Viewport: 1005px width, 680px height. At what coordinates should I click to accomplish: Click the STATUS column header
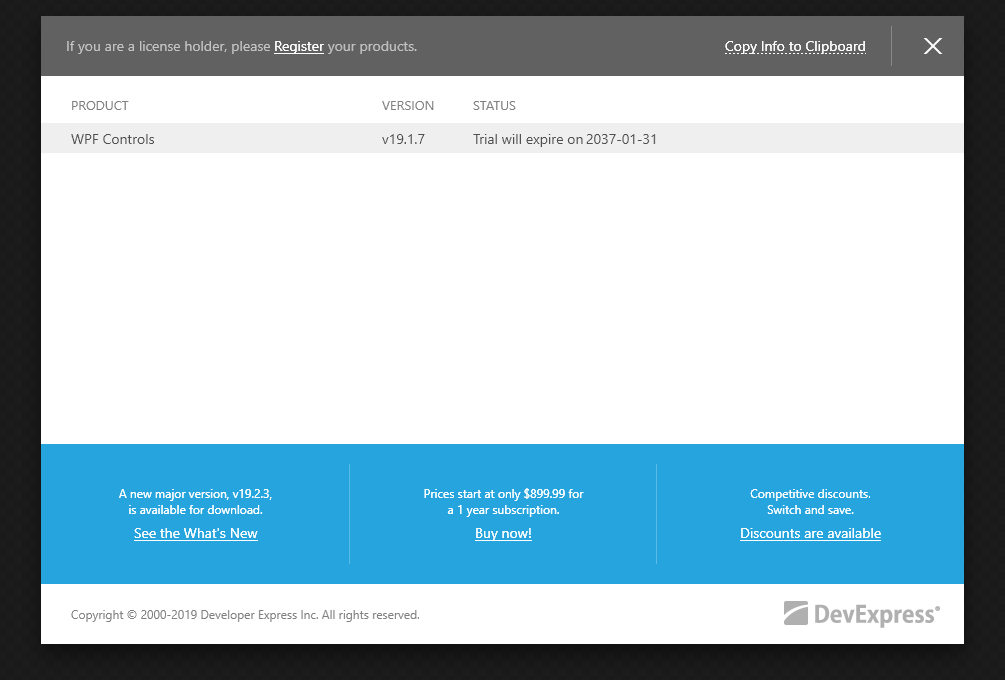pyautogui.click(x=494, y=105)
